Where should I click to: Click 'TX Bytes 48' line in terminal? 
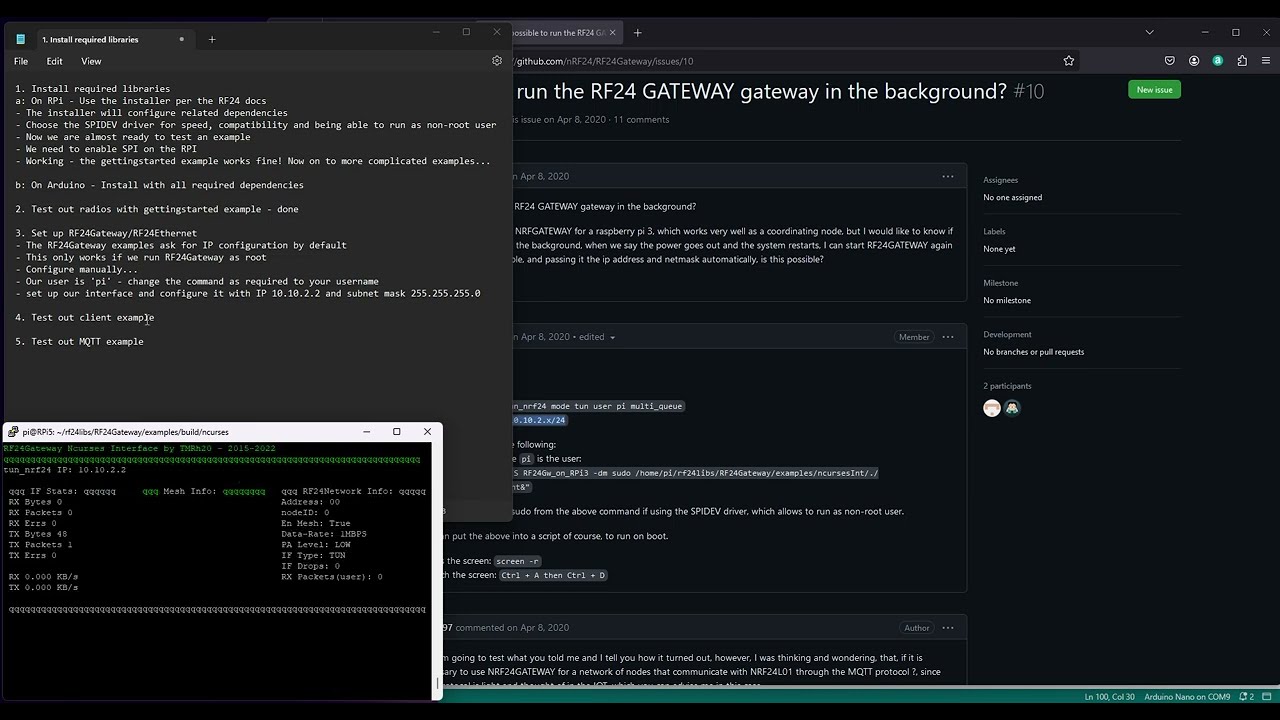(38, 534)
